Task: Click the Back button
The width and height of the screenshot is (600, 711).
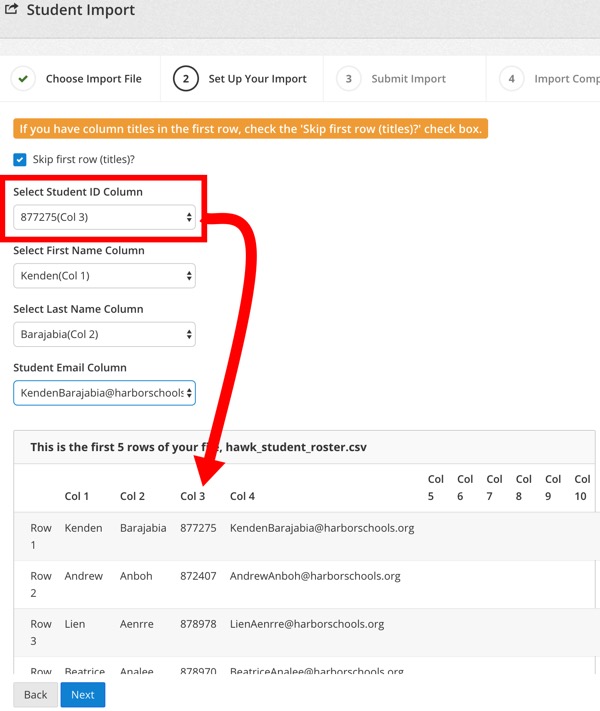Action: coord(35,695)
